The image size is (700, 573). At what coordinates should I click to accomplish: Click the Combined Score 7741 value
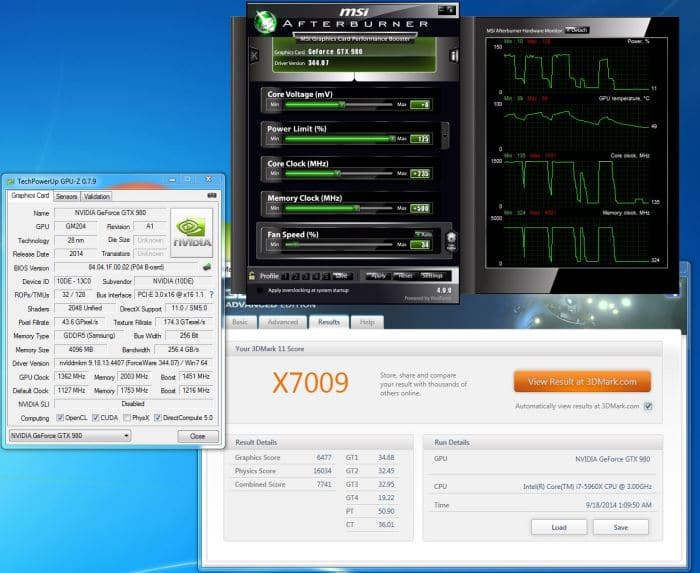tap(324, 484)
